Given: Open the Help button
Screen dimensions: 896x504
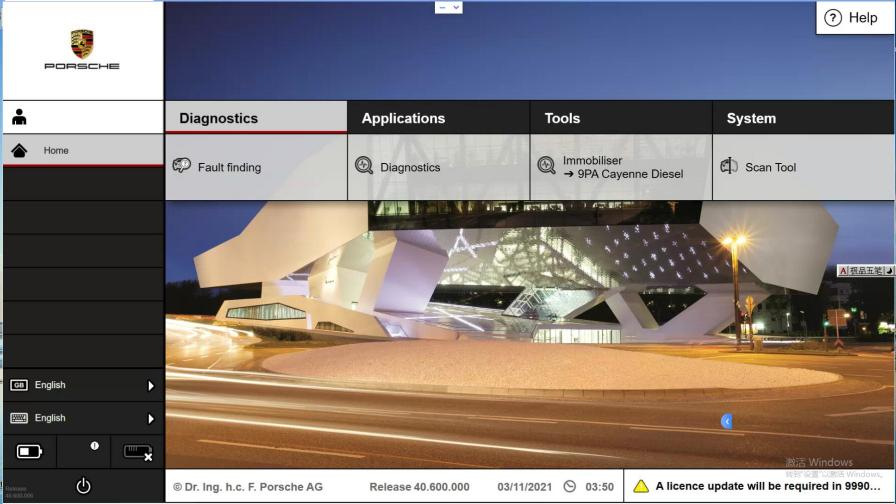Looking at the screenshot, I should [852, 17].
